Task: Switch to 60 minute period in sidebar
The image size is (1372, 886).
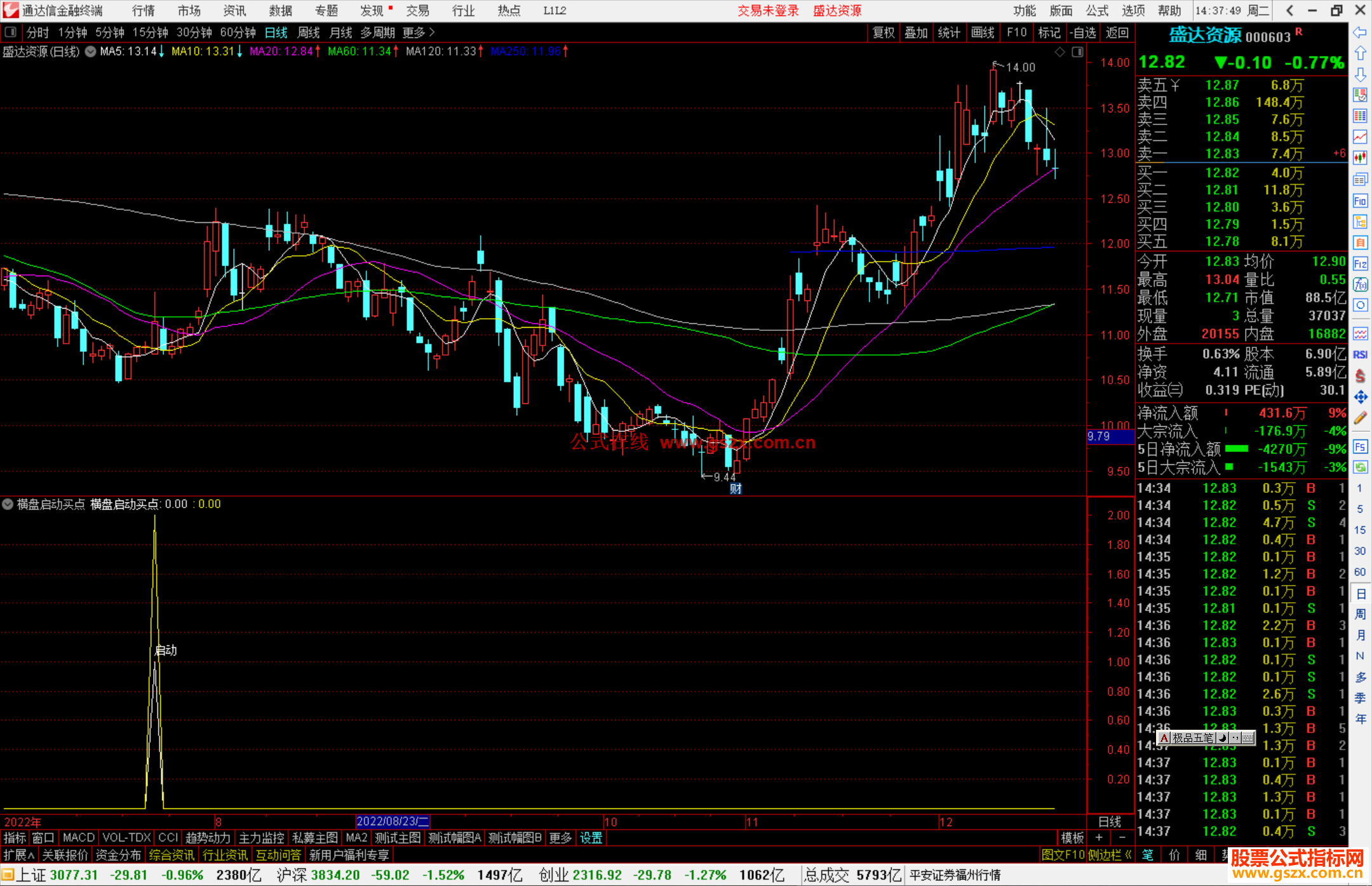Action: click(1360, 572)
